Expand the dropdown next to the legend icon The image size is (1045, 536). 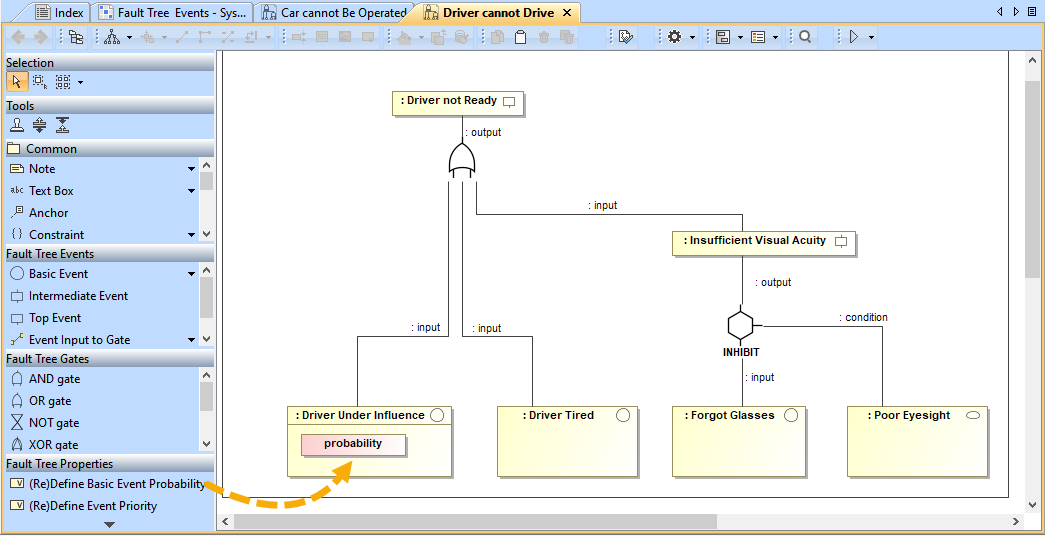click(776, 38)
